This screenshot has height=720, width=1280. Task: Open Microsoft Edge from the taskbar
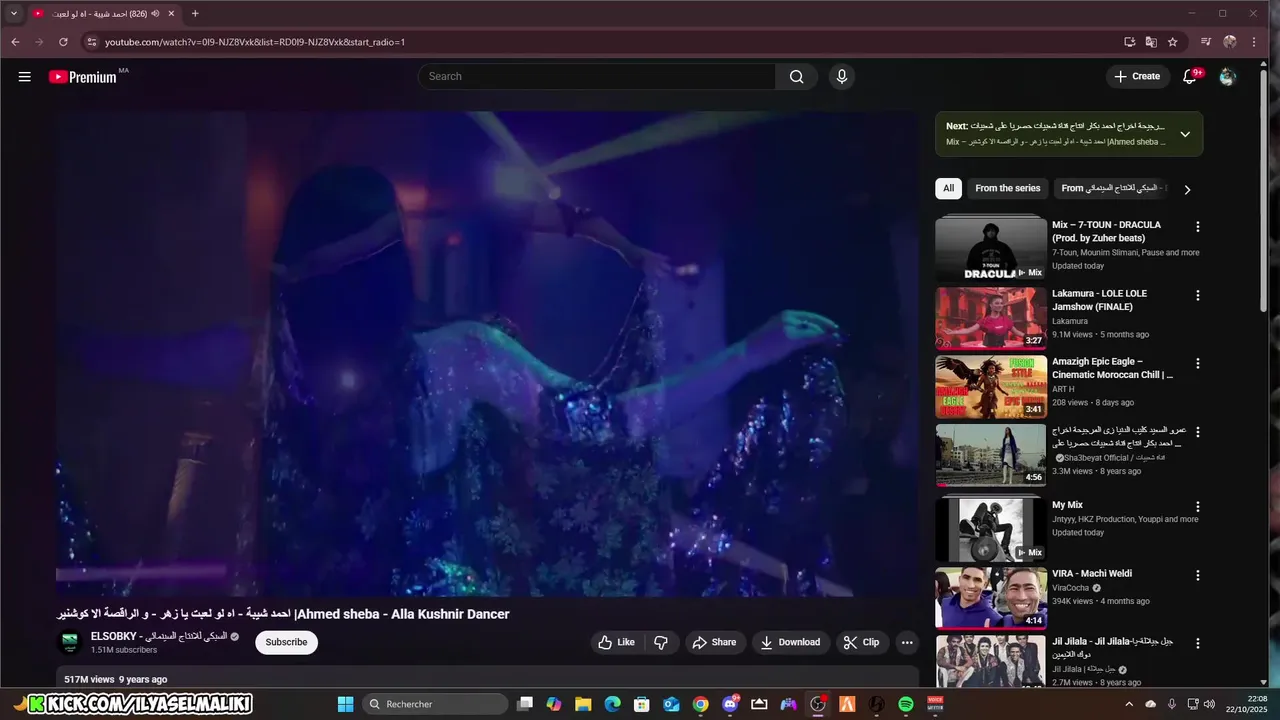pyautogui.click(x=612, y=704)
